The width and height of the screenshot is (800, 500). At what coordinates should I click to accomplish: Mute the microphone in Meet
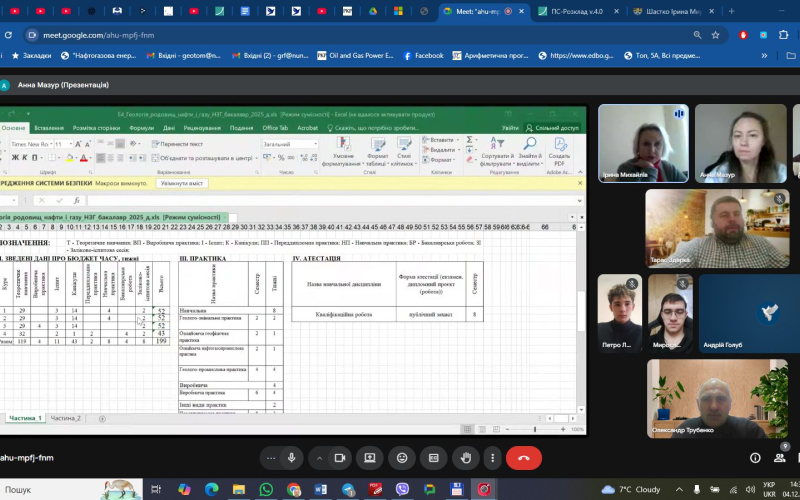[x=292, y=457]
